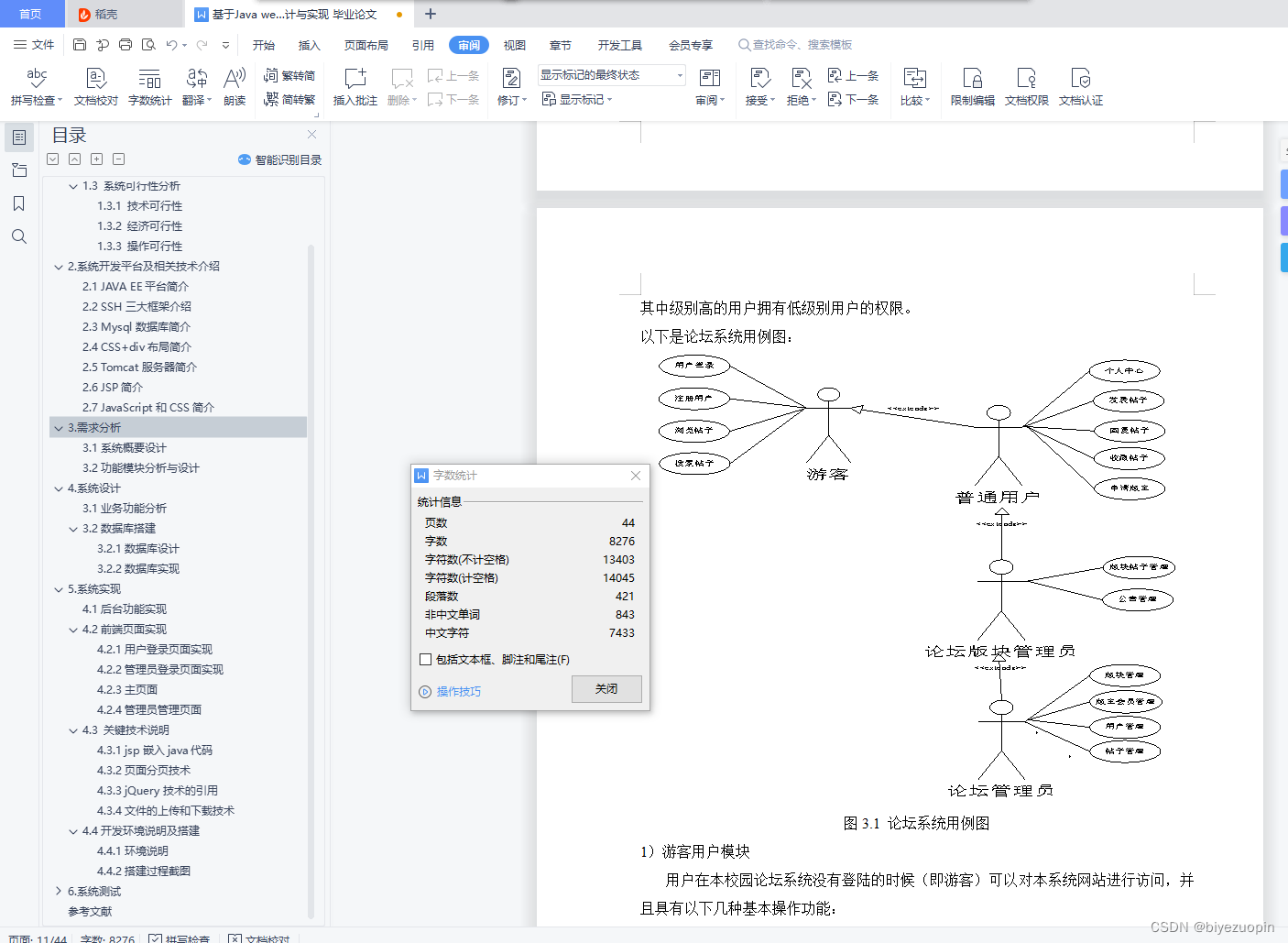Click the 限制编辑 restrict editing icon
The image size is (1288, 943).
tap(971, 87)
